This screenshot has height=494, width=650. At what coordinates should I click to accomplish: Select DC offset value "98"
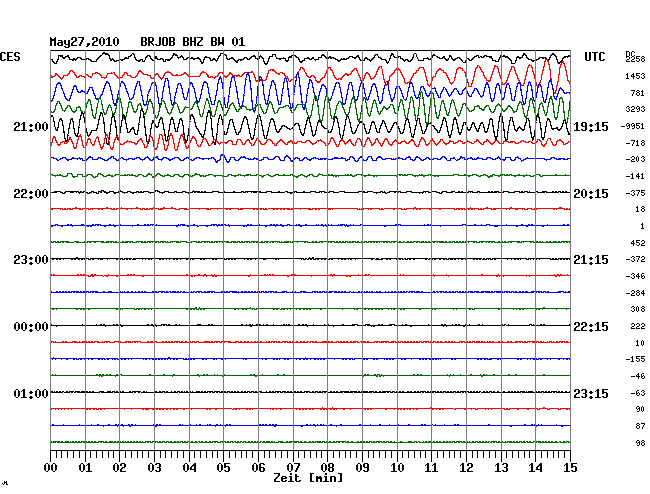click(640, 443)
